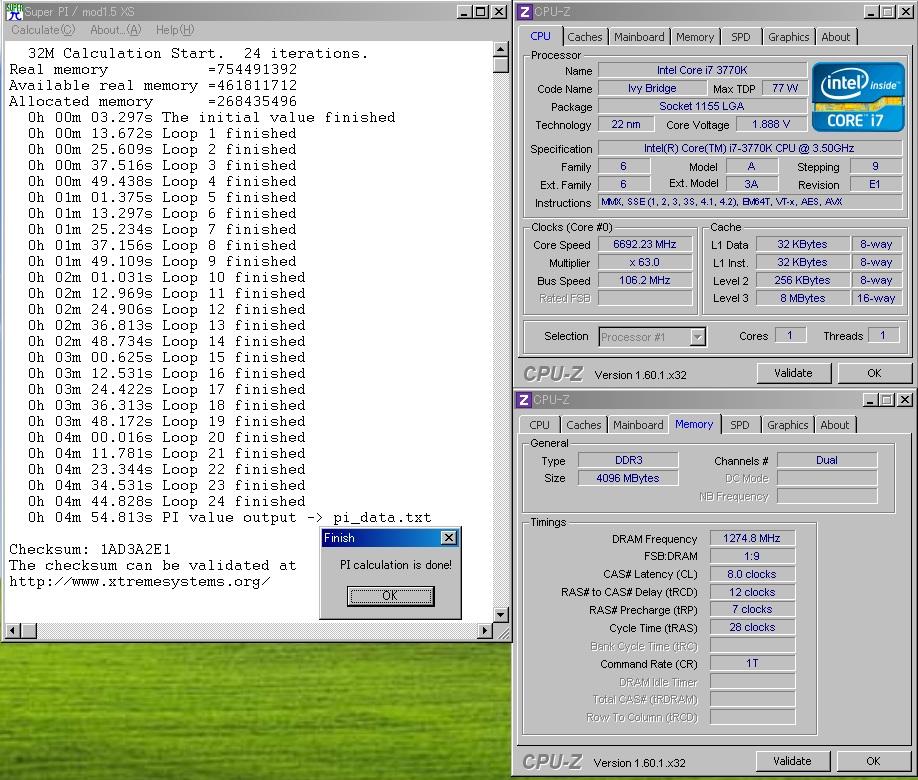Switch to CPU tab in lower CPU-Z
The height and width of the screenshot is (780, 918).
539,425
